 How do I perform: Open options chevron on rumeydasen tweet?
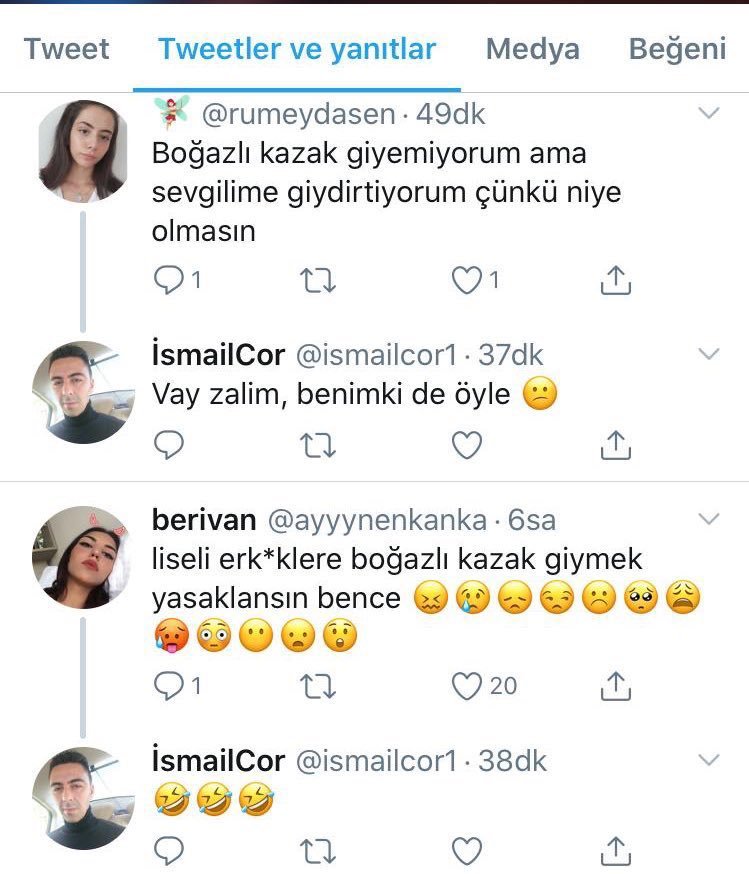click(709, 114)
